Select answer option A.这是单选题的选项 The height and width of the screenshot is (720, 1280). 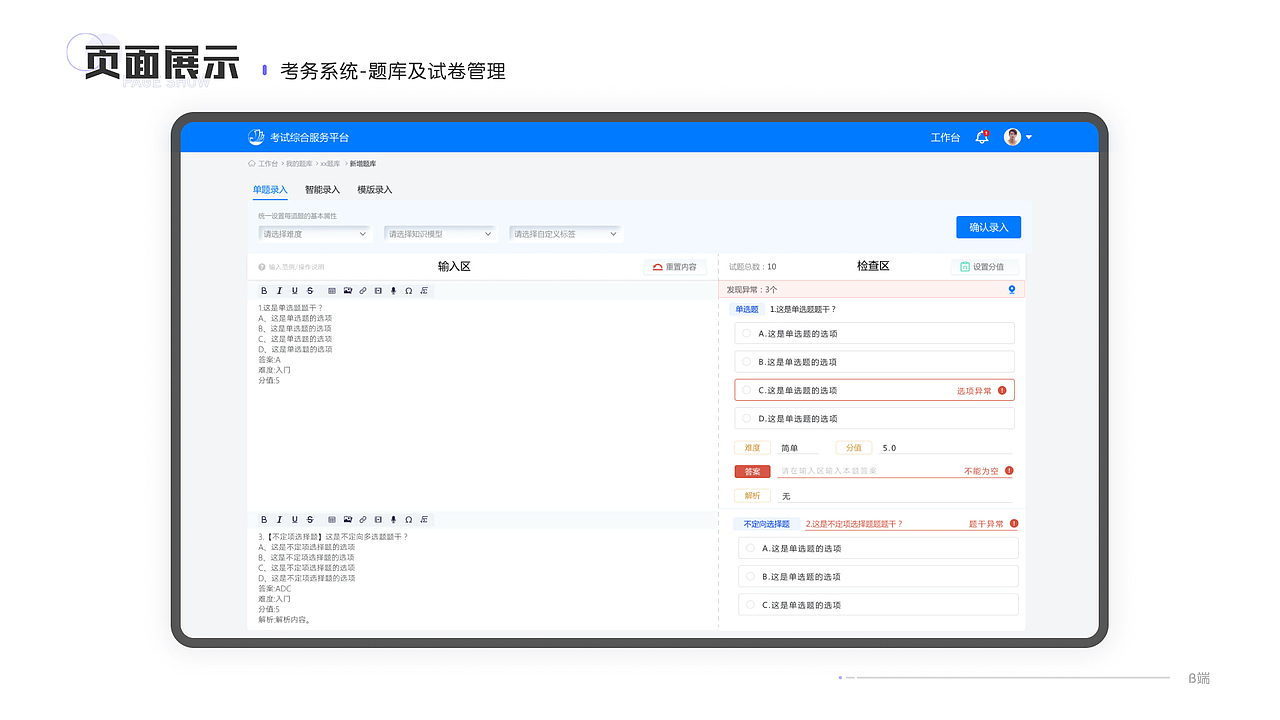874,333
